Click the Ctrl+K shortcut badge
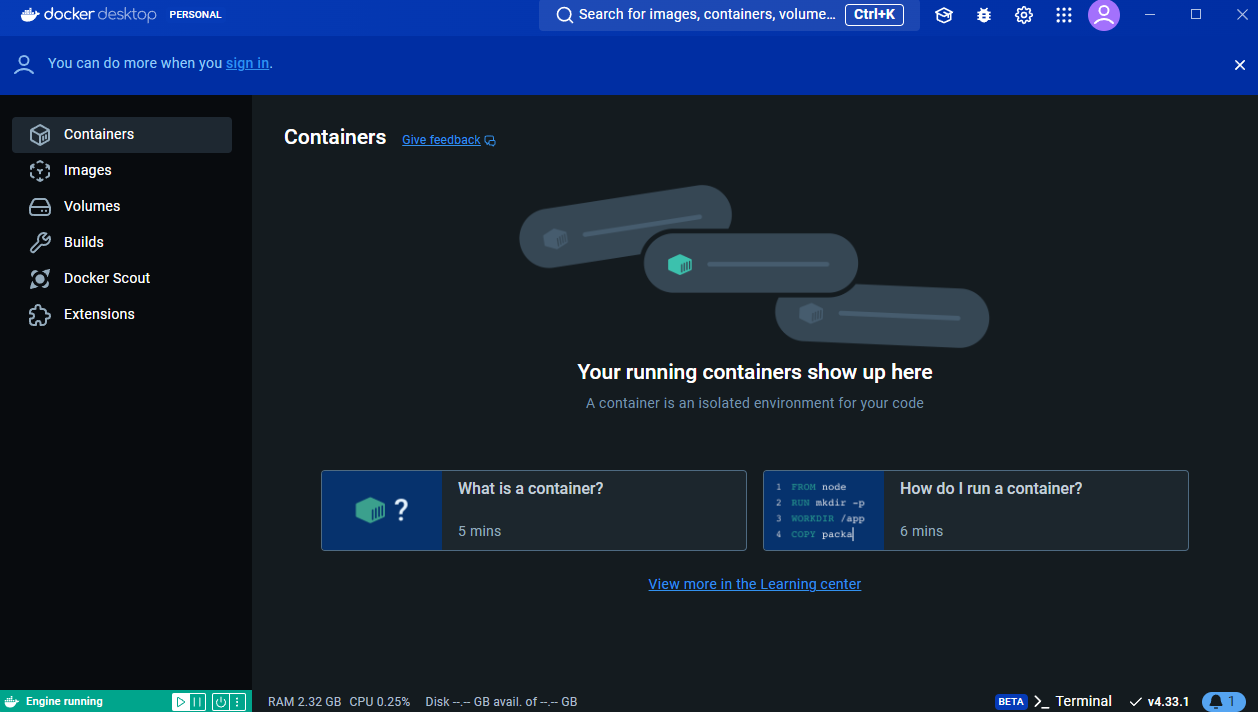 pyautogui.click(x=874, y=15)
